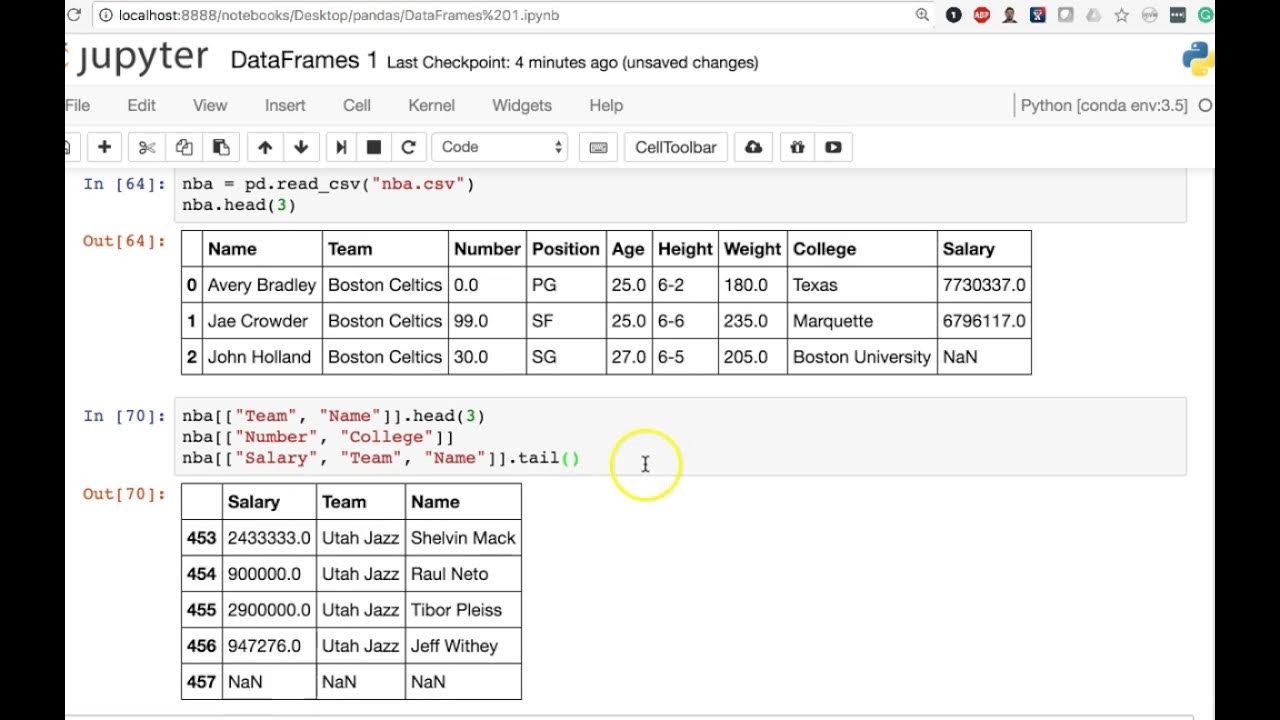Image resolution: width=1280 pixels, height=720 pixels.
Task: Insert a new cell with the plus icon
Action: 104,147
